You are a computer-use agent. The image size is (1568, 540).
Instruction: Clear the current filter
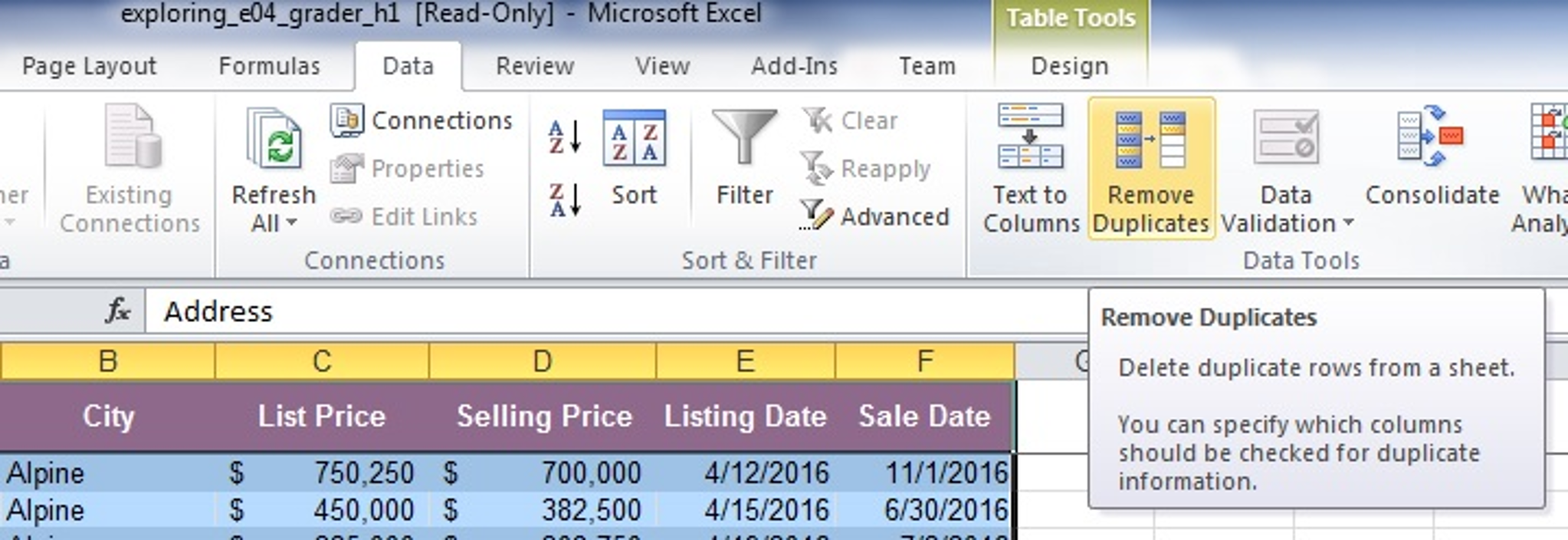pyautogui.click(x=851, y=120)
